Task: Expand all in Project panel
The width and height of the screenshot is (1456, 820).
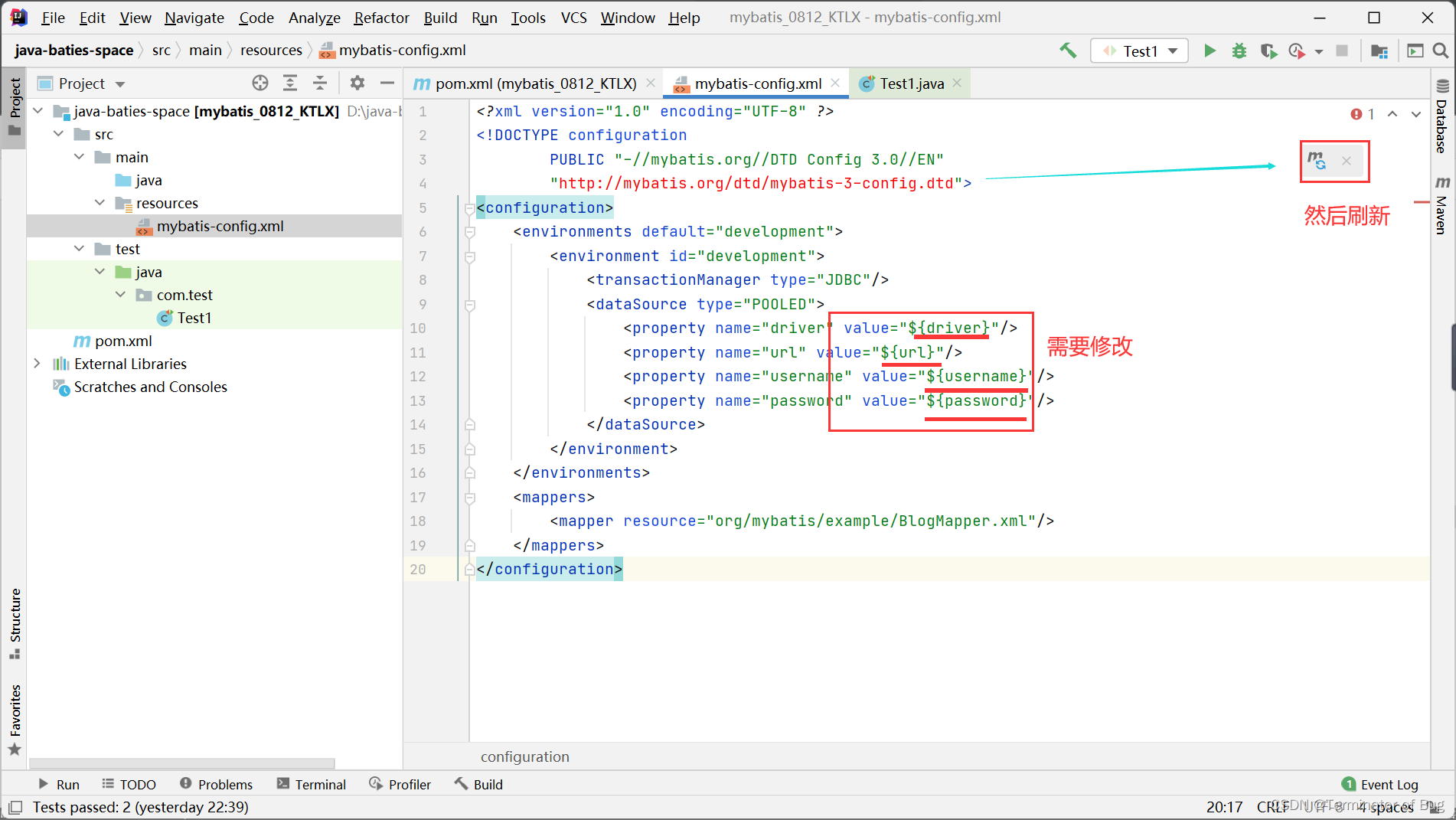Action: (x=290, y=83)
